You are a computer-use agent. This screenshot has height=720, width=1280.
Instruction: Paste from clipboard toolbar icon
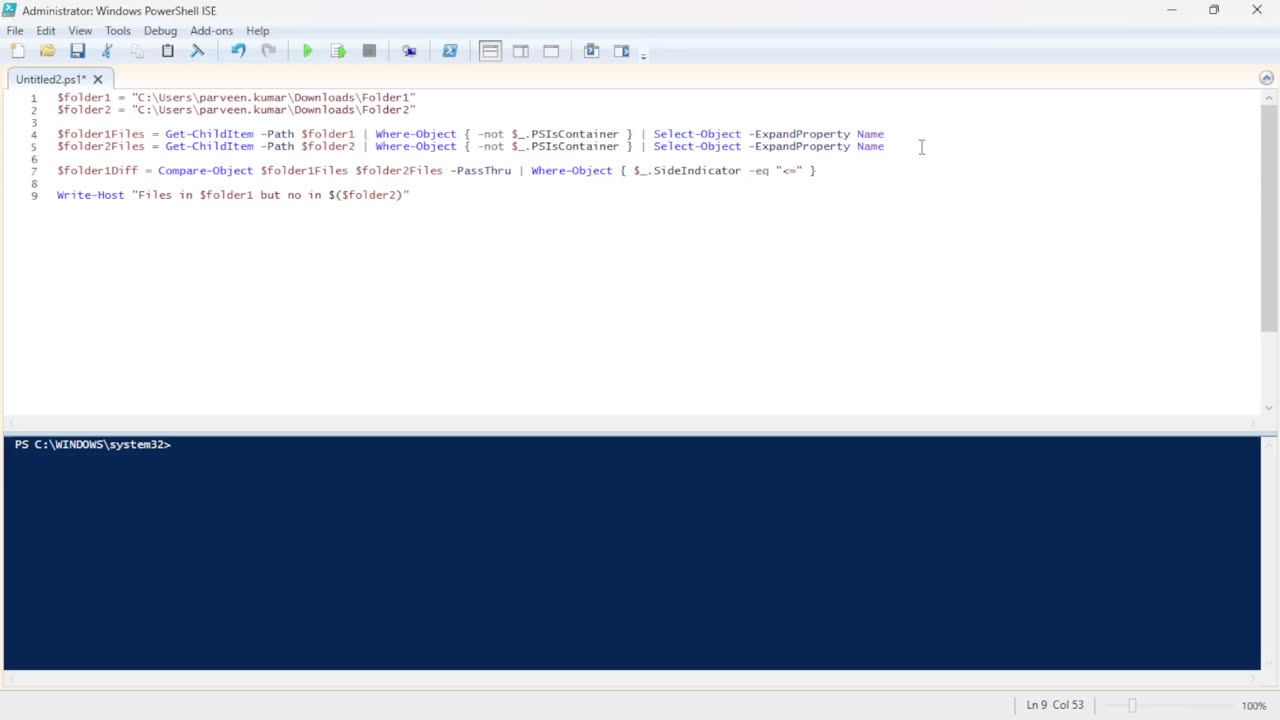click(168, 51)
